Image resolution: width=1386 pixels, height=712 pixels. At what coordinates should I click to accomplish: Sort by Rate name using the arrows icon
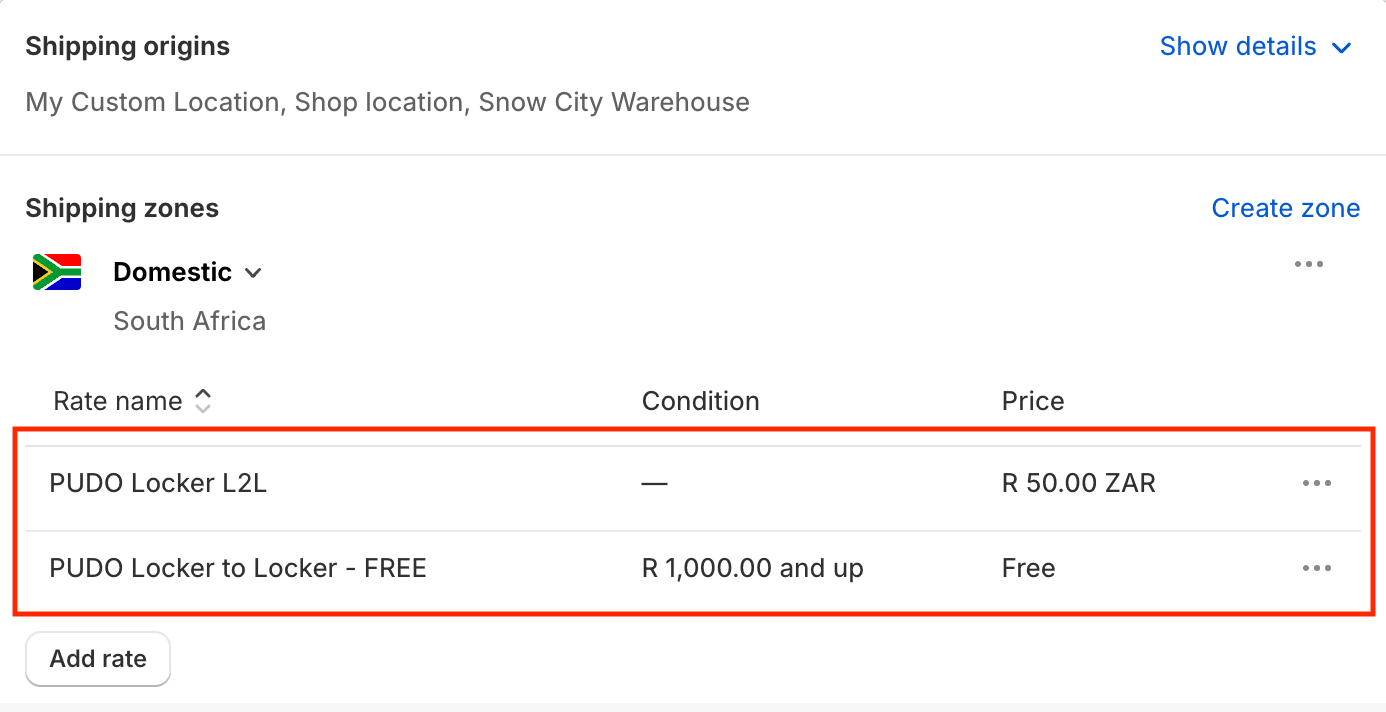coord(203,401)
